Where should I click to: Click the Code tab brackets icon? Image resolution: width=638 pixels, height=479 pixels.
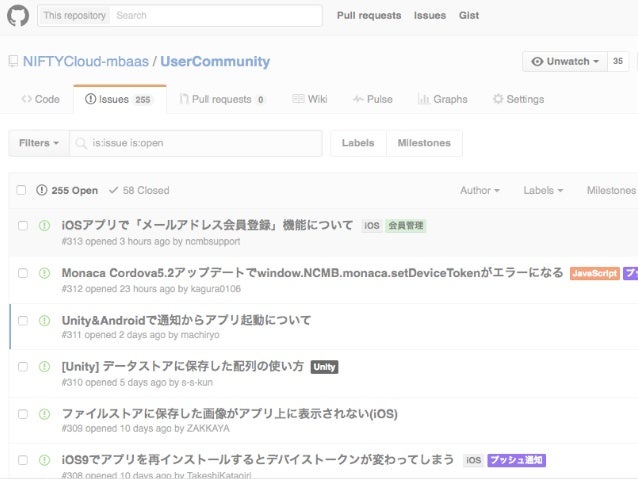point(26,99)
